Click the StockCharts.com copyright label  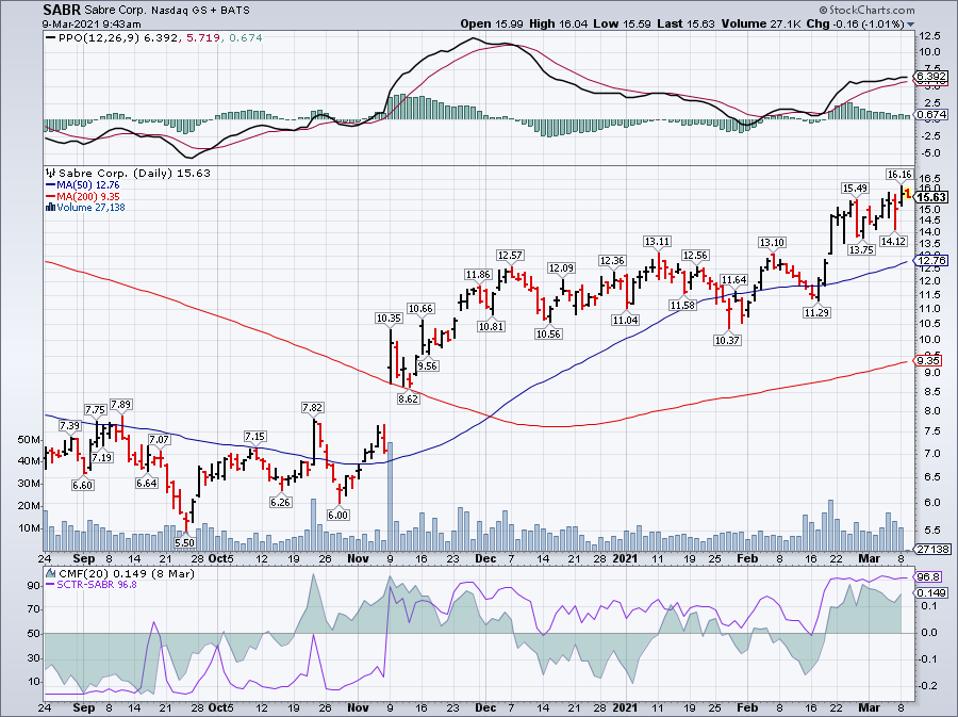(x=868, y=10)
